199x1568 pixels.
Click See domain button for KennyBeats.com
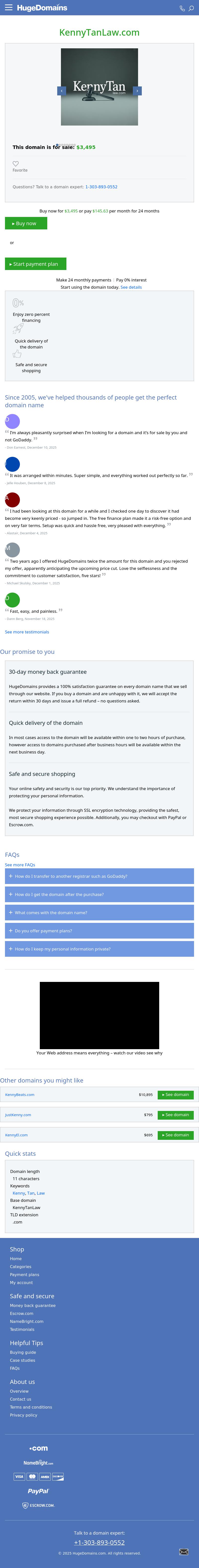pyautogui.click(x=175, y=1094)
